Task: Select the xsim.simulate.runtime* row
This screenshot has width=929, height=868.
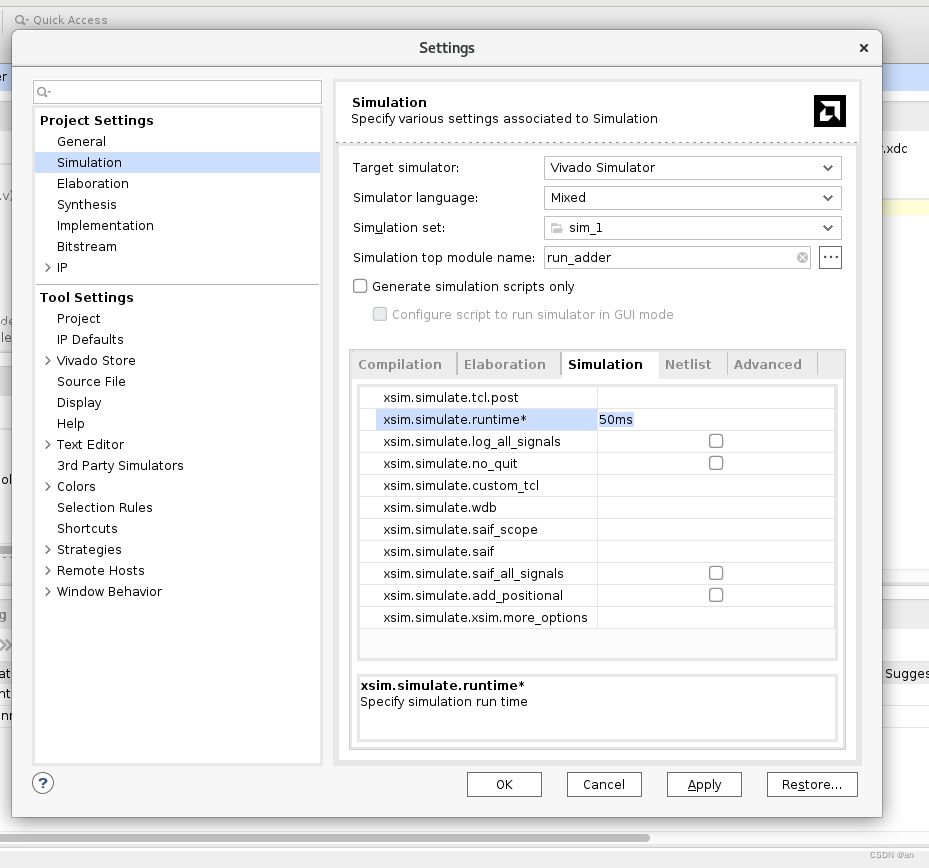Action: [x=597, y=419]
